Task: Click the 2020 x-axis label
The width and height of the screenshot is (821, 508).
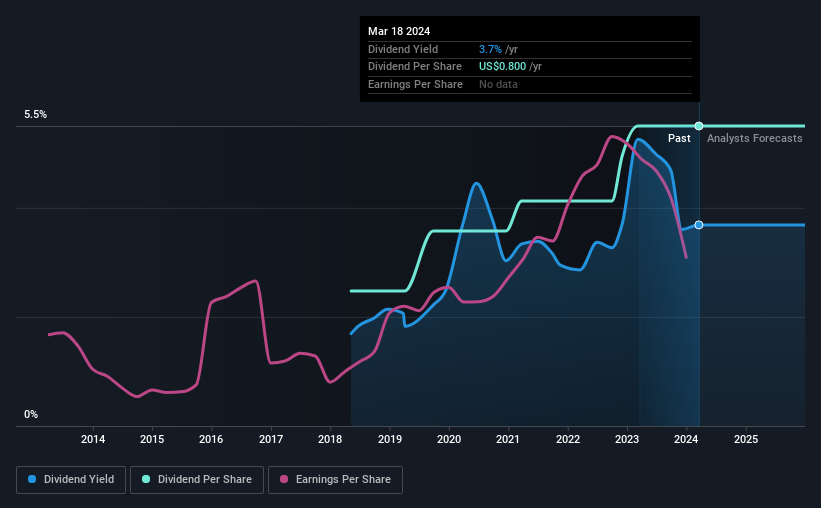Action: 449,439
